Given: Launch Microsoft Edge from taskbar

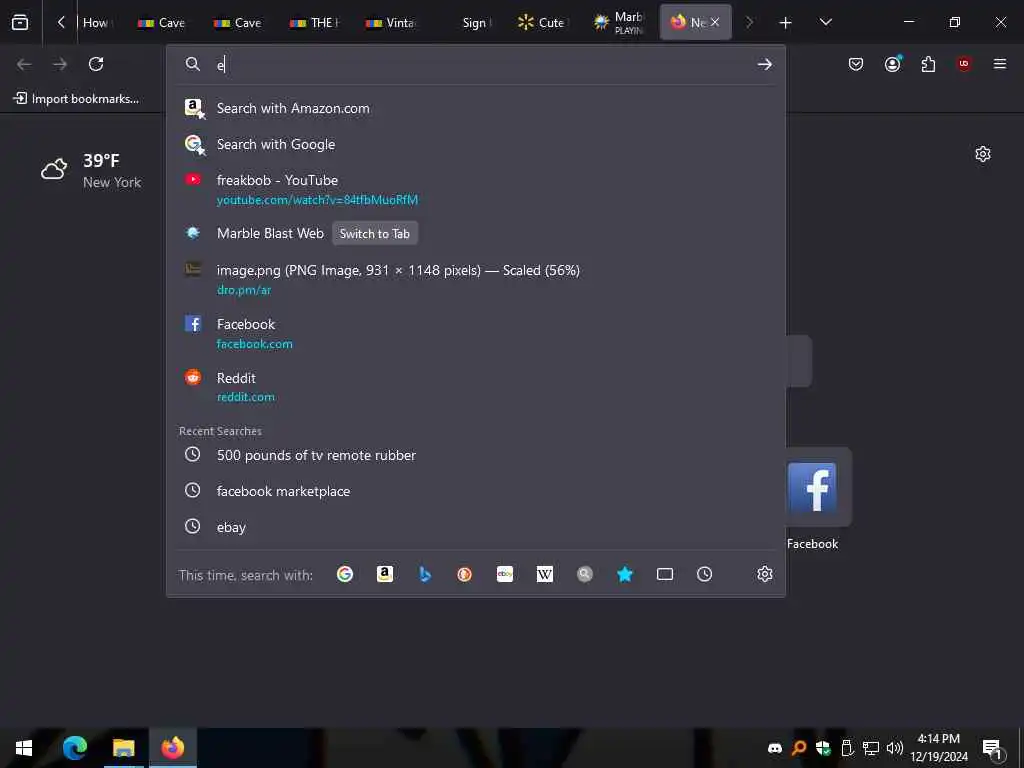Looking at the screenshot, I should pos(74,748).
